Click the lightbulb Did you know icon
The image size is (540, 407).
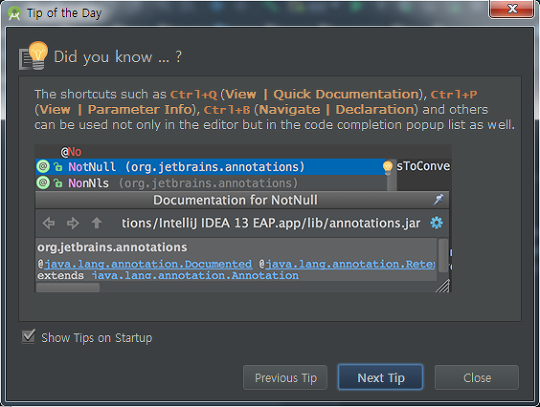33,56
